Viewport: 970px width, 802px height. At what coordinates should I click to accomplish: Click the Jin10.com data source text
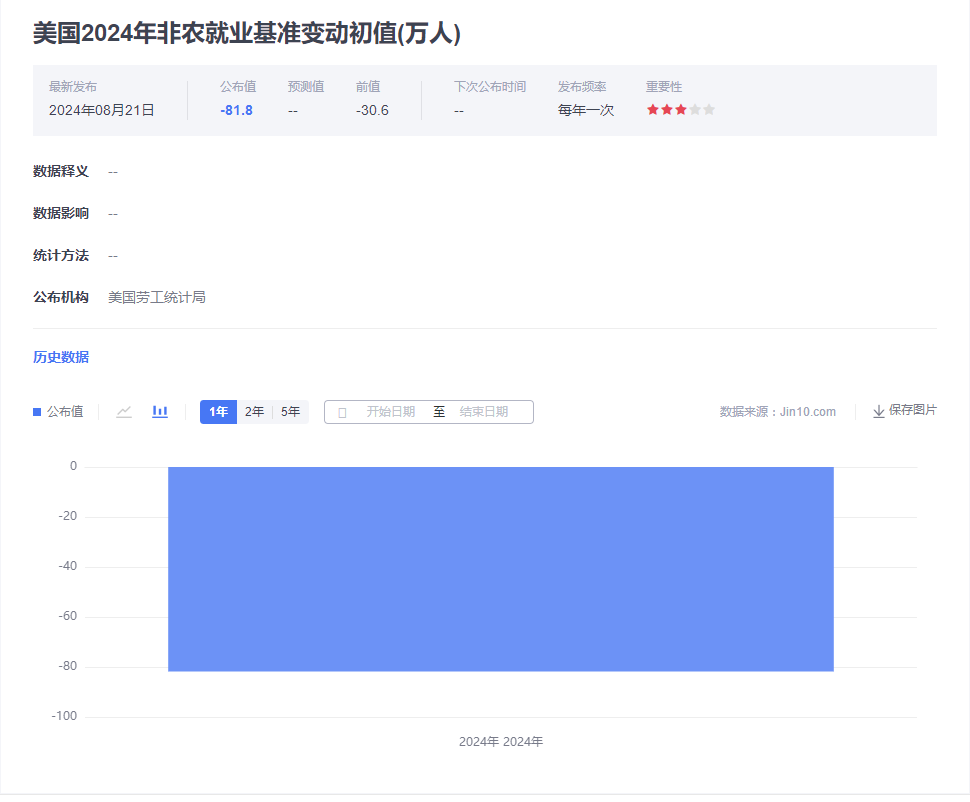pyautogui.click(x=808, y=412)
